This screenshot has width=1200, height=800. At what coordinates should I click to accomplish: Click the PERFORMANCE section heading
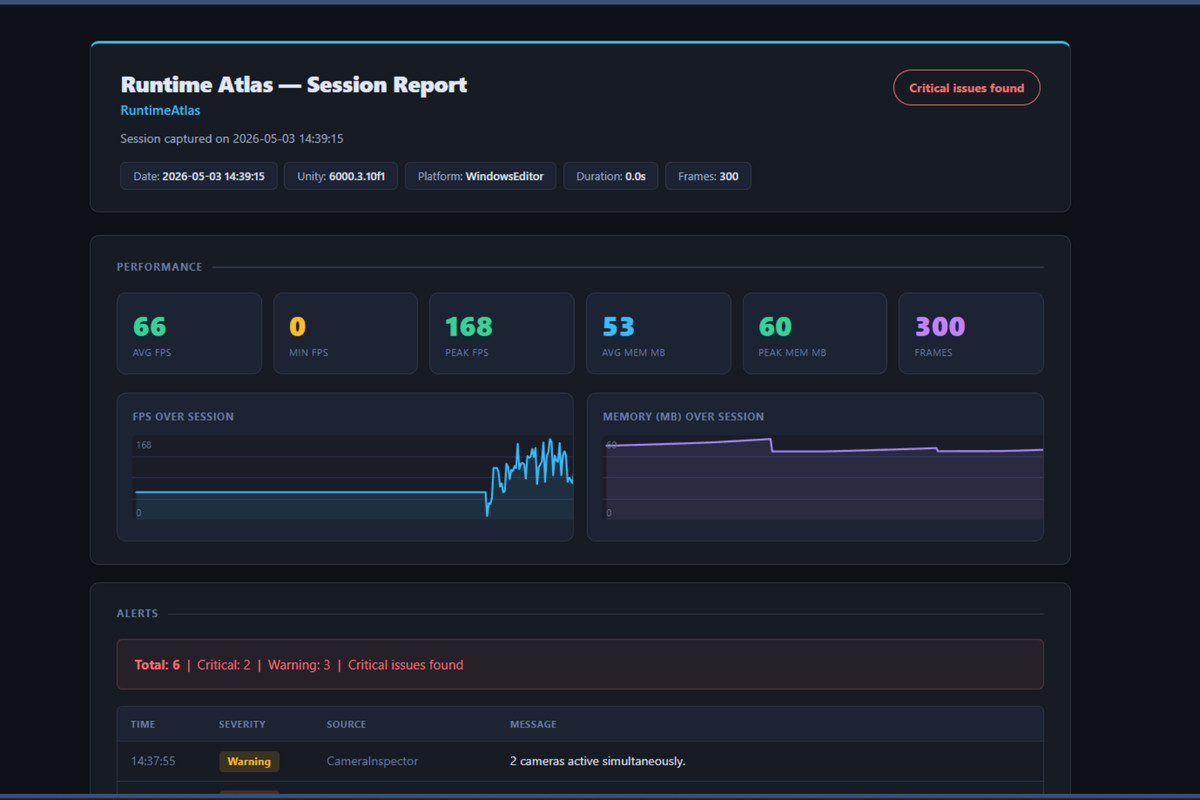pyautogui.click(x=159, y=267)
